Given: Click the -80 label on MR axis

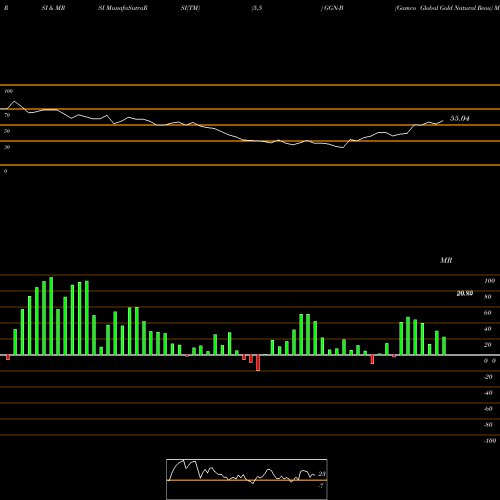Looking at the screenshot, I should pyautogui.click(x=488, y=425).
